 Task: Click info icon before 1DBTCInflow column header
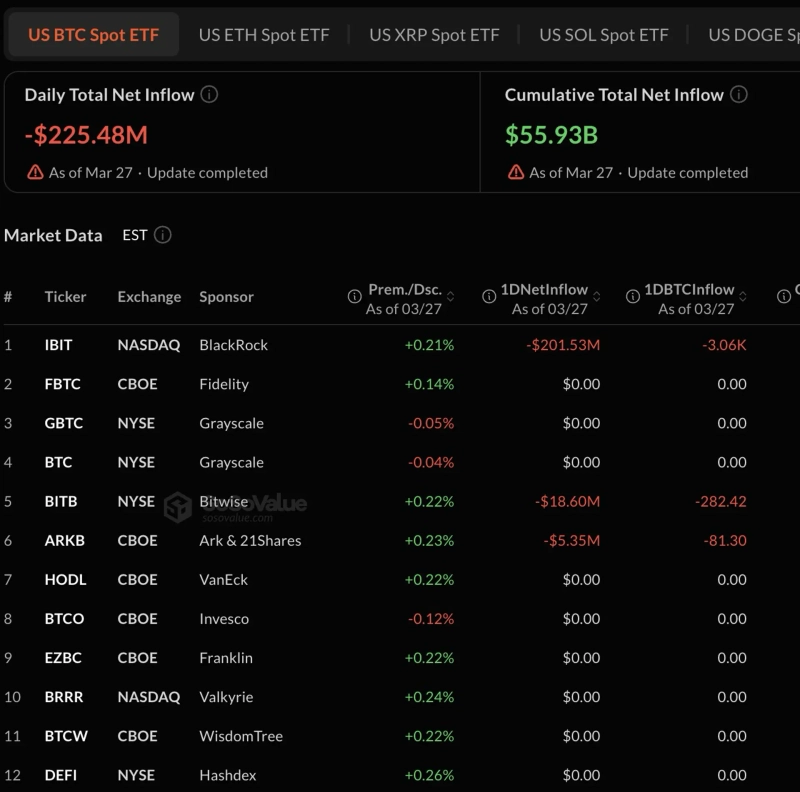click(x=632, y=297)
